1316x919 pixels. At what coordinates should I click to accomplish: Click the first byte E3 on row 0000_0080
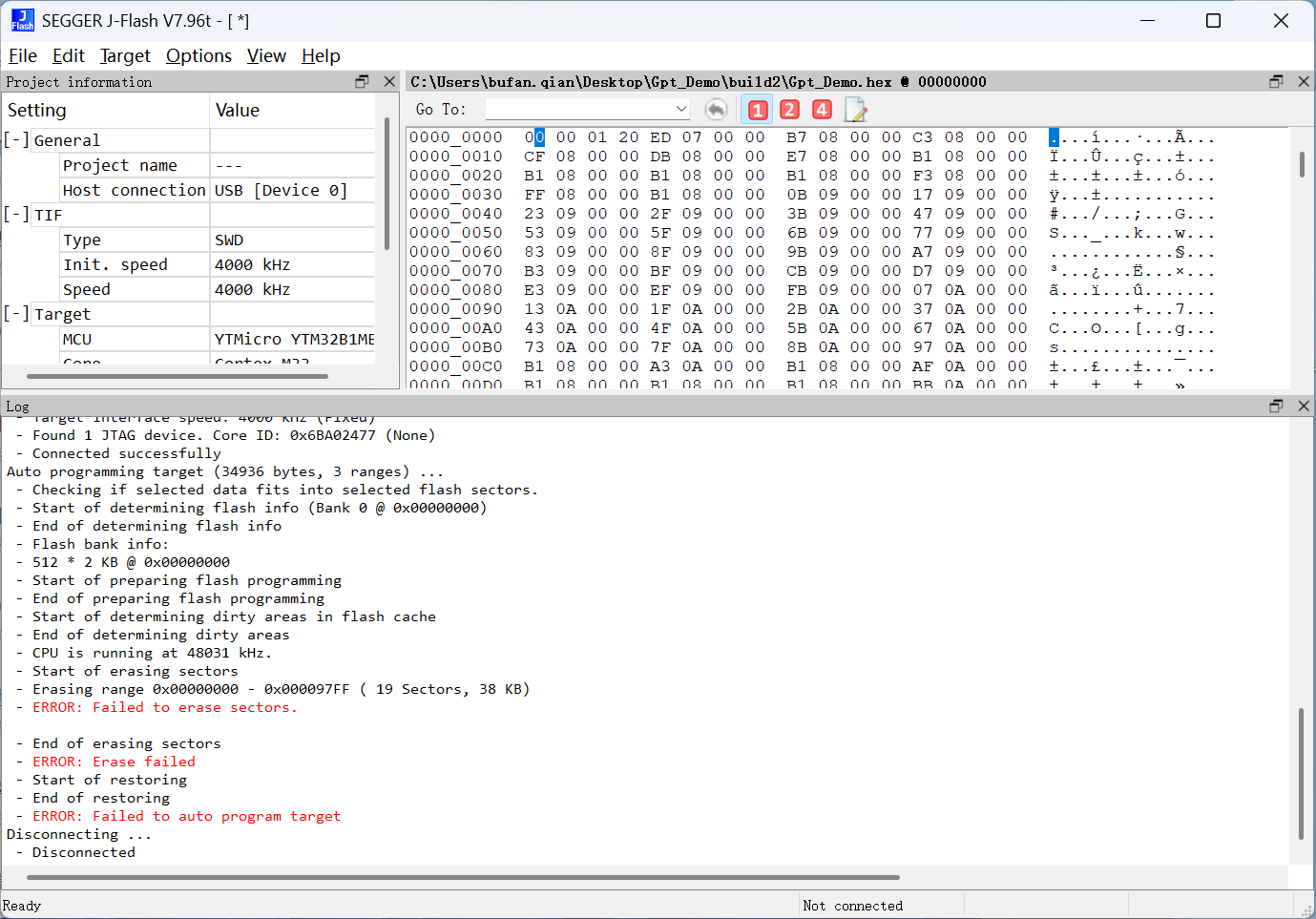coord(534,290)
